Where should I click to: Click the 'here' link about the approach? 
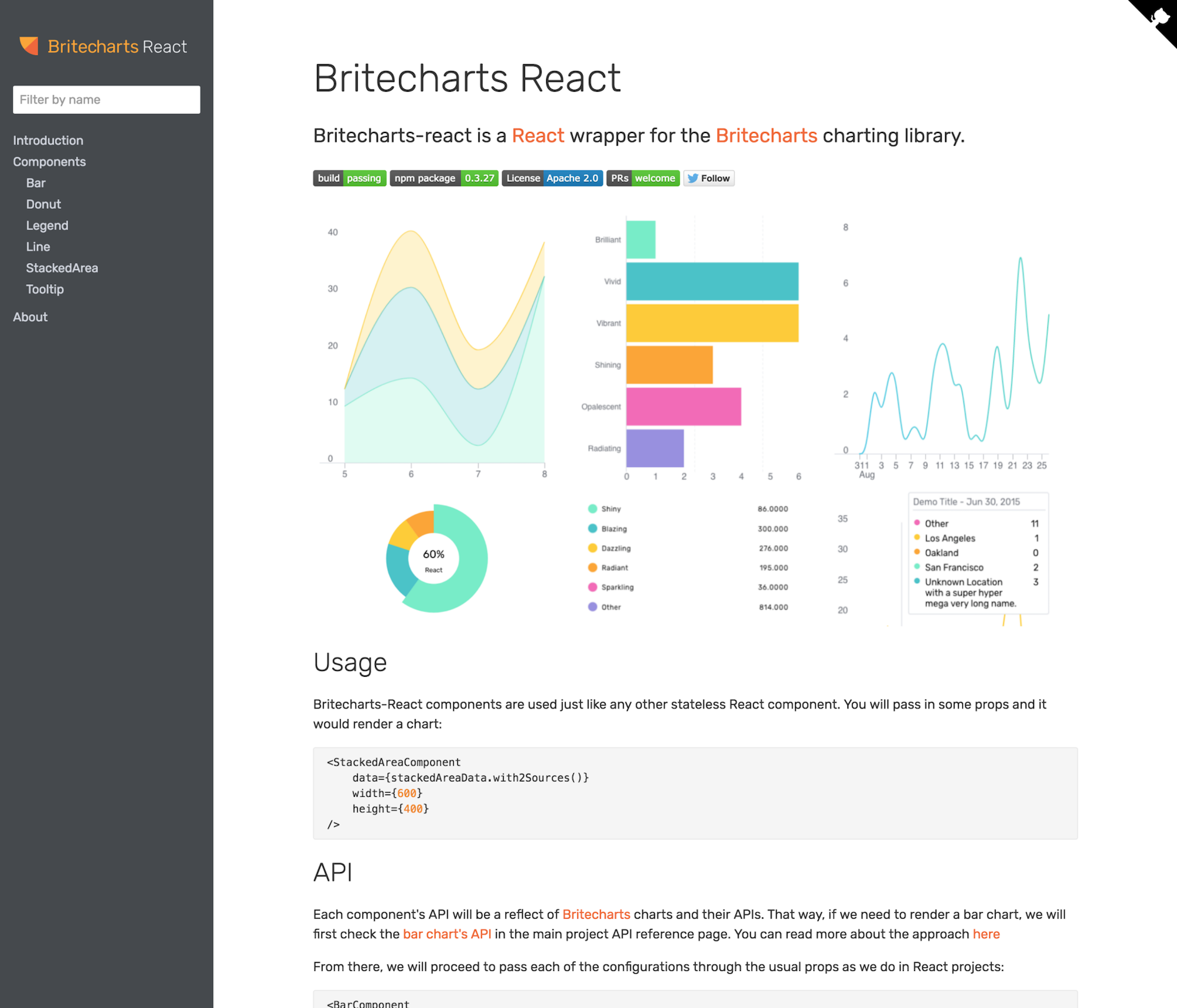(x=986, y=934)
